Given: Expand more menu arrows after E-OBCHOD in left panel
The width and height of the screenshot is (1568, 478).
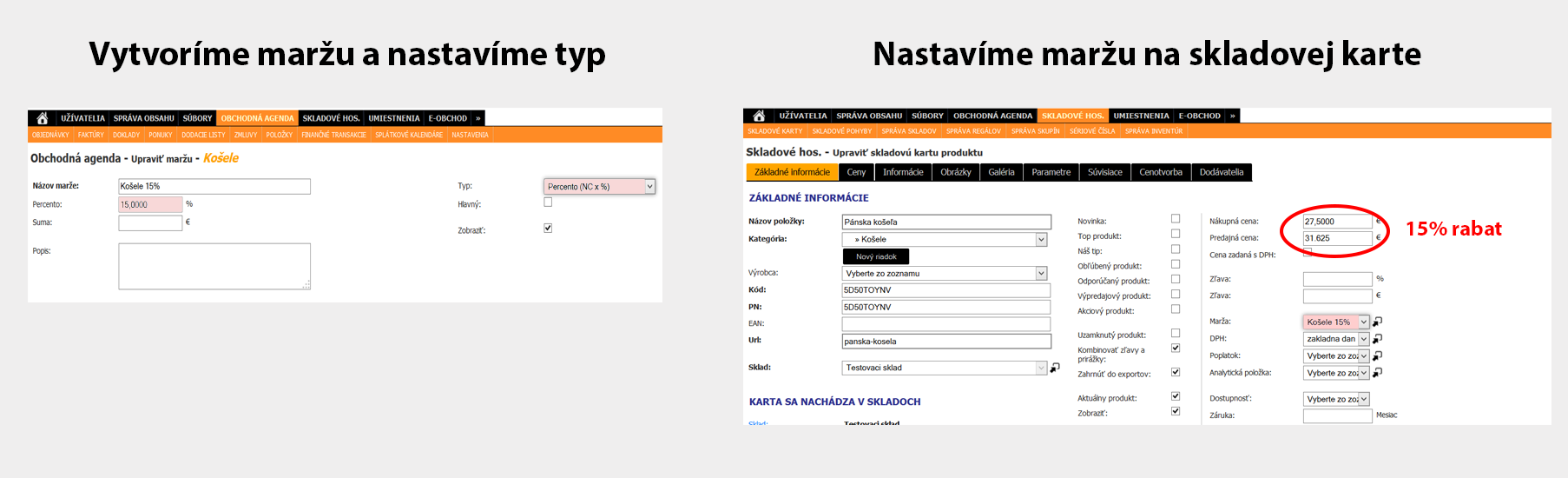Looking at the screenshot, I should click(x=478, y=118).
